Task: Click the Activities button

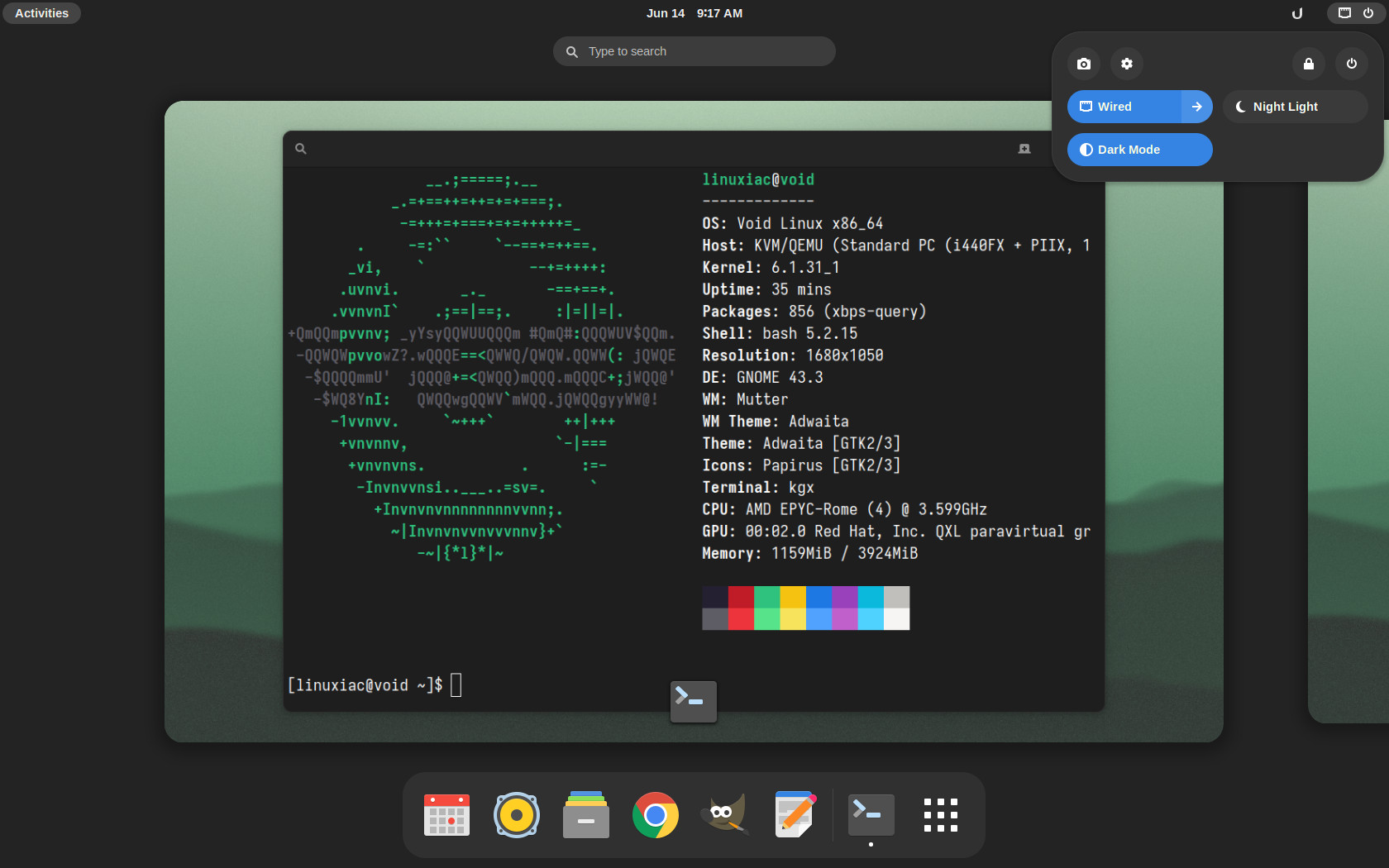Action: tap(41, 13)
